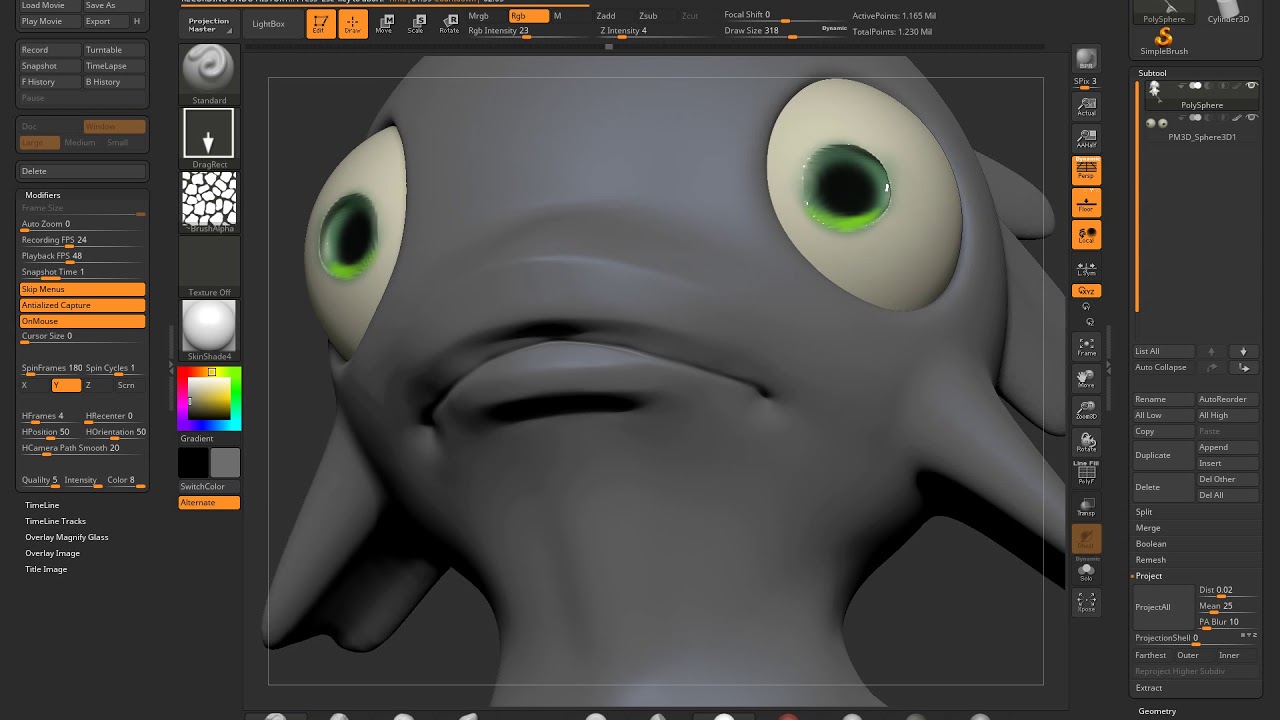Toggle the PolyF wireframe icon
Image resolution: width=1280 pixels, height=720 pixels.
point(1086,474)
